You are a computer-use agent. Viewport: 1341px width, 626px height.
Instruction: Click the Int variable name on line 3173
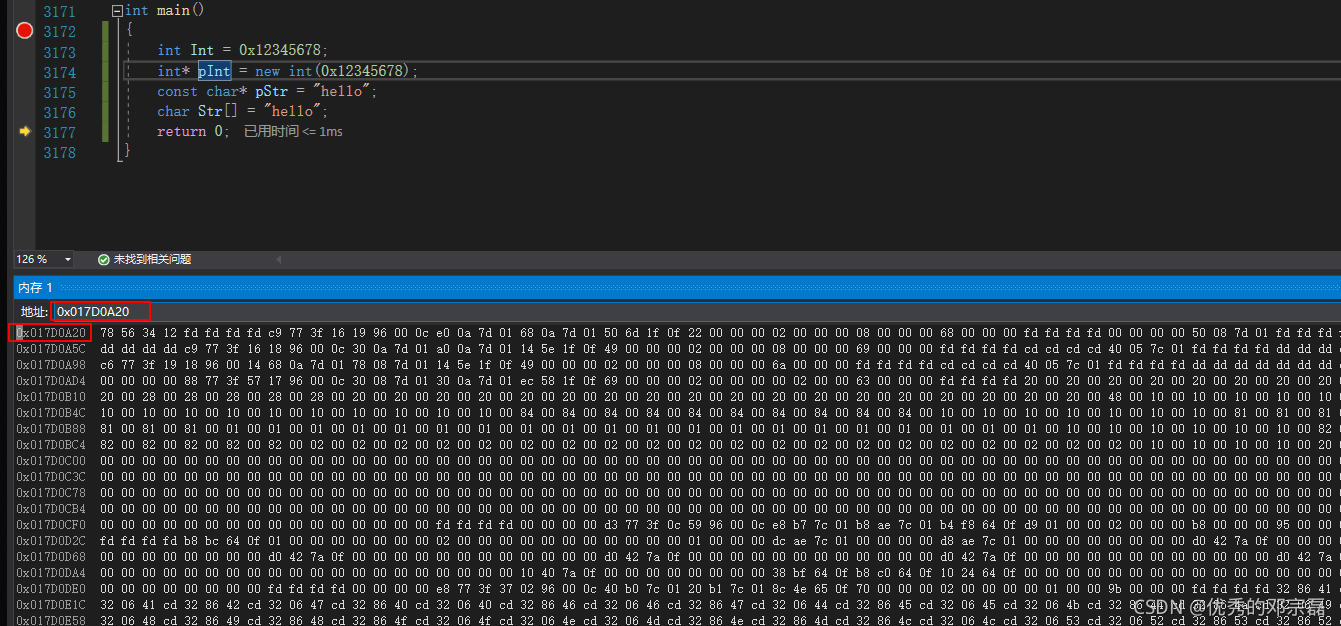point(202,51)
